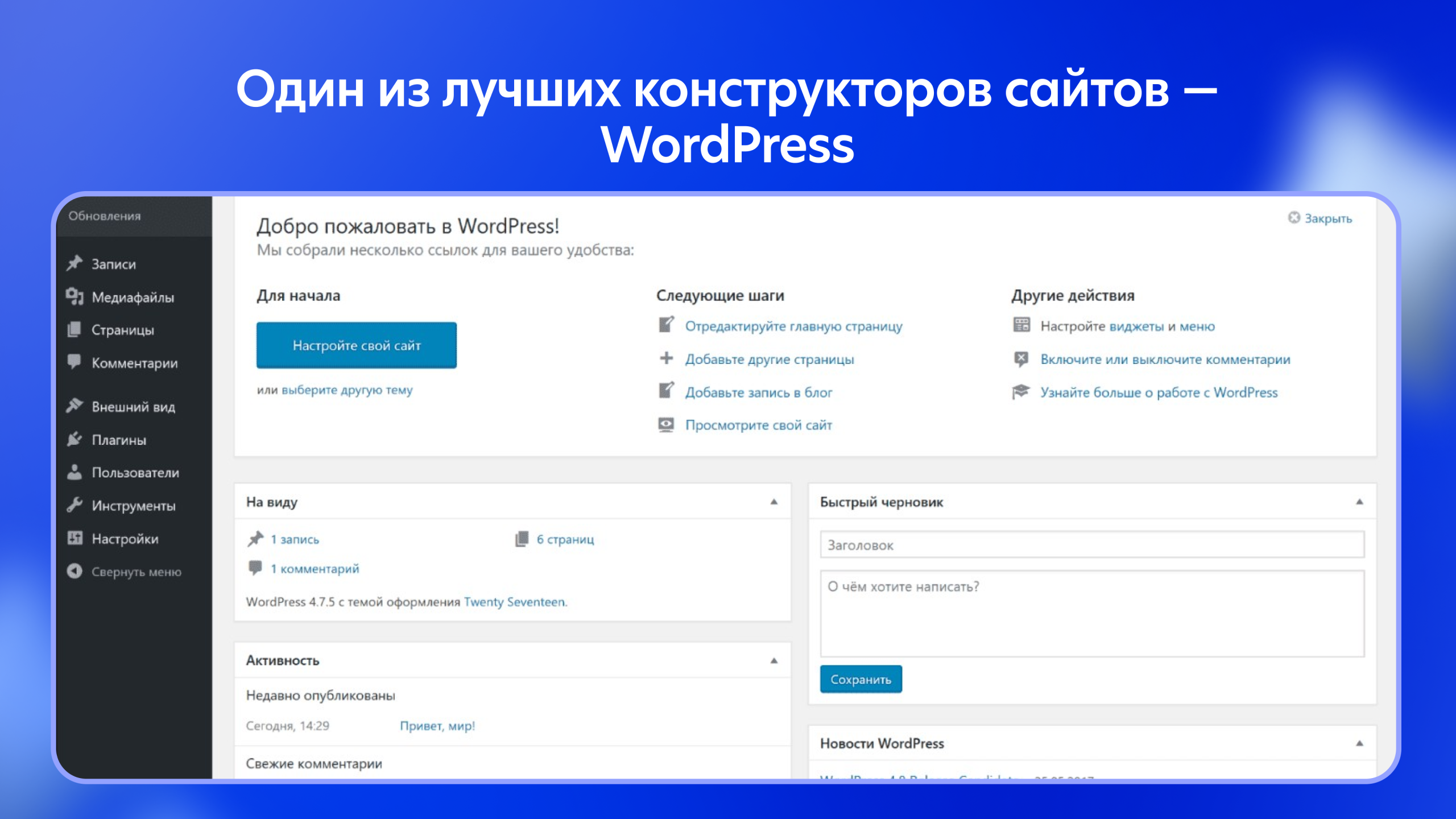Click the Сегодня, 14:29 timestamp text
This screenshot has width=1456, height=819.
[287, 726]
